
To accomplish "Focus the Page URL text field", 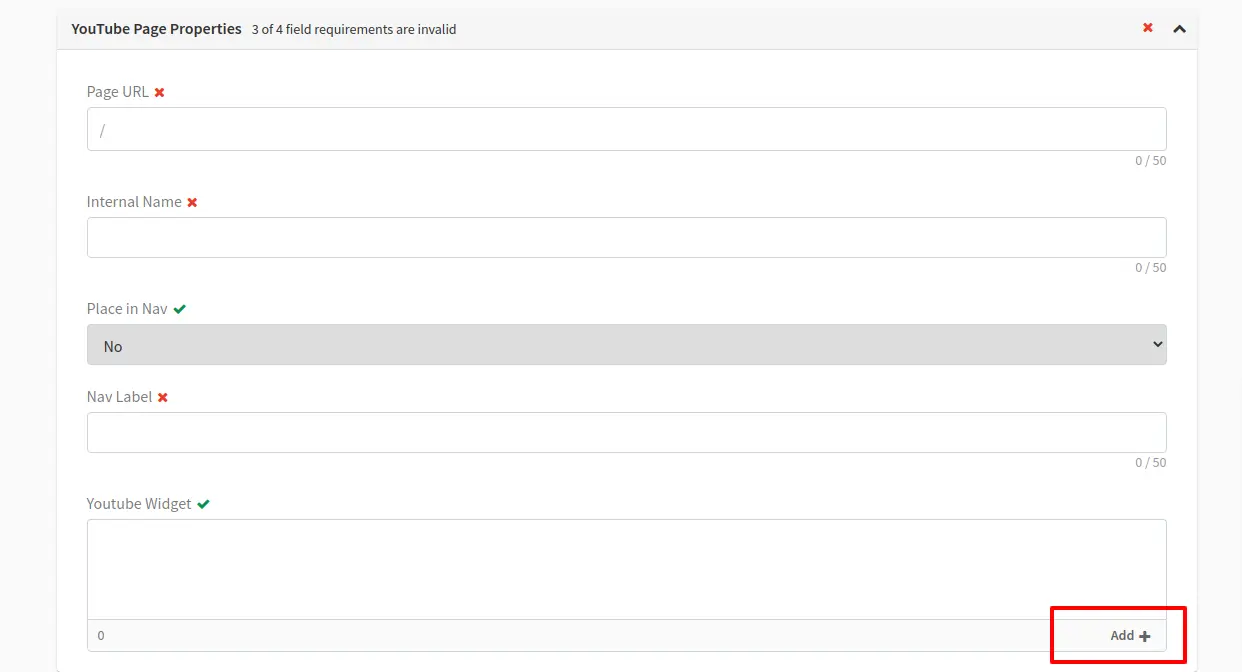I will click(626, 129).
